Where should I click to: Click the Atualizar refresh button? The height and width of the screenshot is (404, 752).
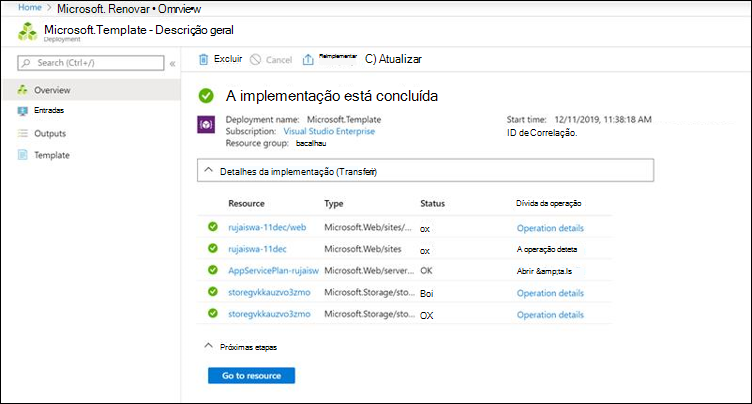coord(393,59)
